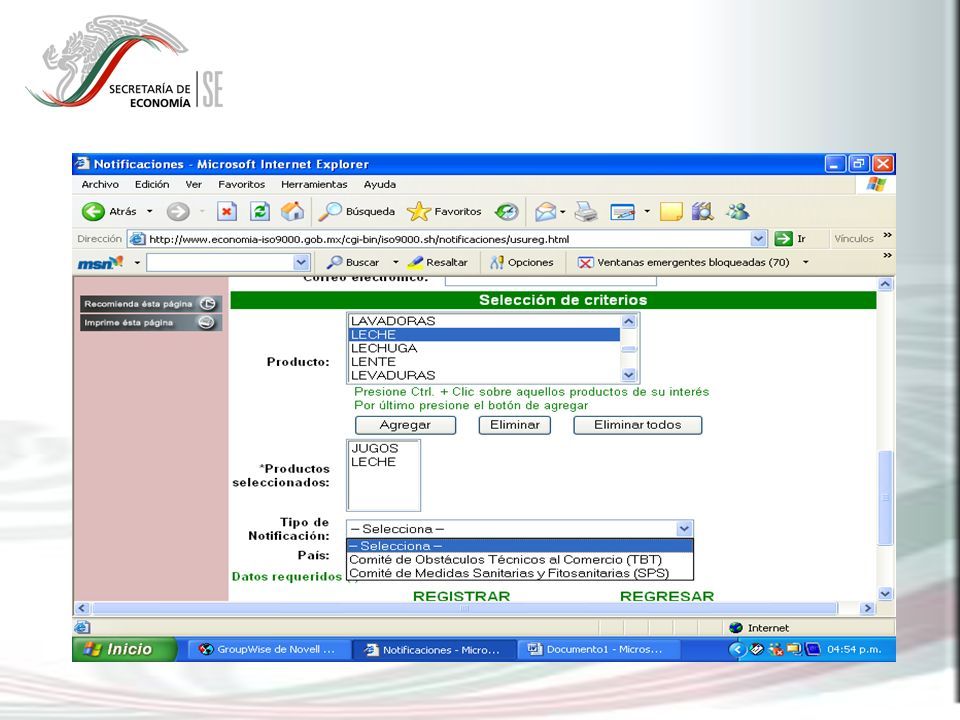Click inside the address URL field
960x720 pixels.
point(440,239)
